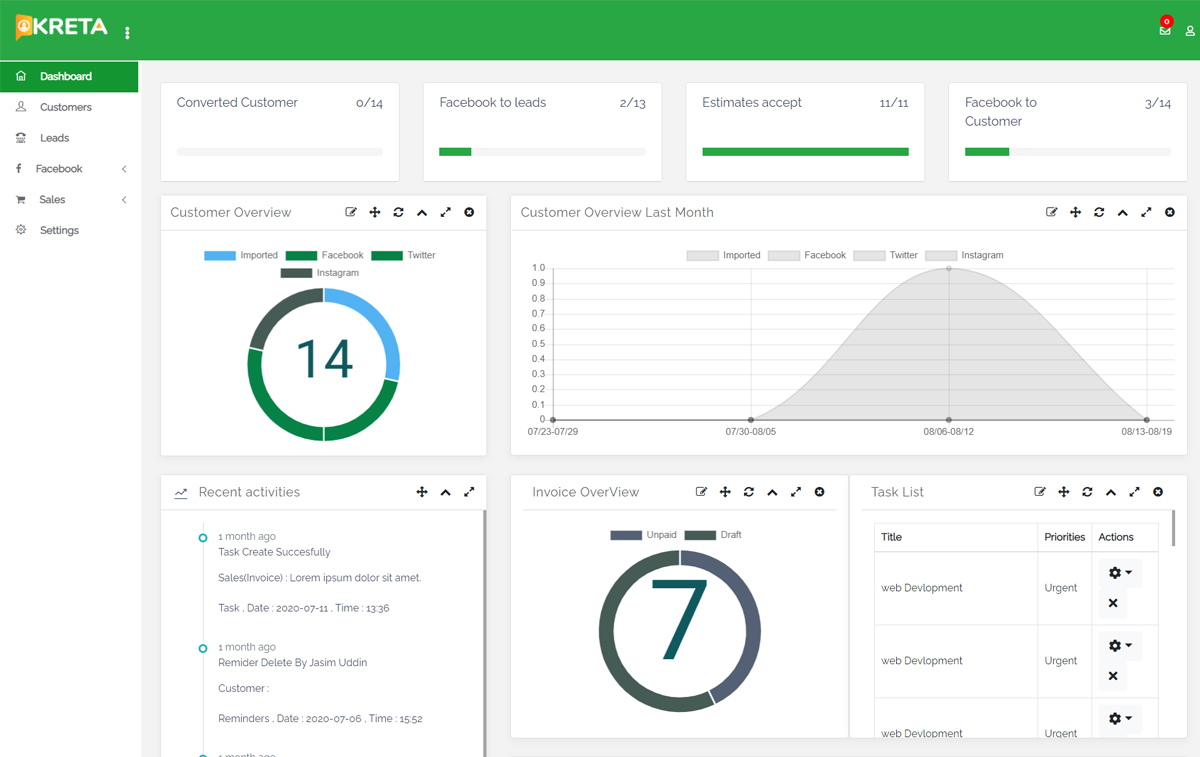Click the Estimates accept progress bar

(805, 152)
